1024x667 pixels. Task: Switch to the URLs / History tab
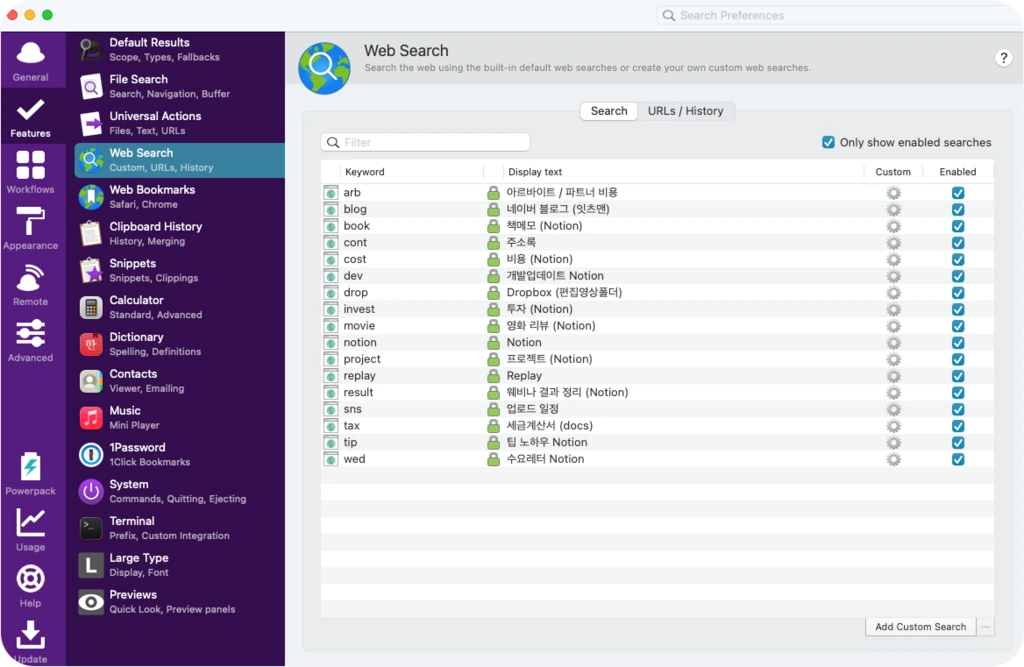coord(686,111)
